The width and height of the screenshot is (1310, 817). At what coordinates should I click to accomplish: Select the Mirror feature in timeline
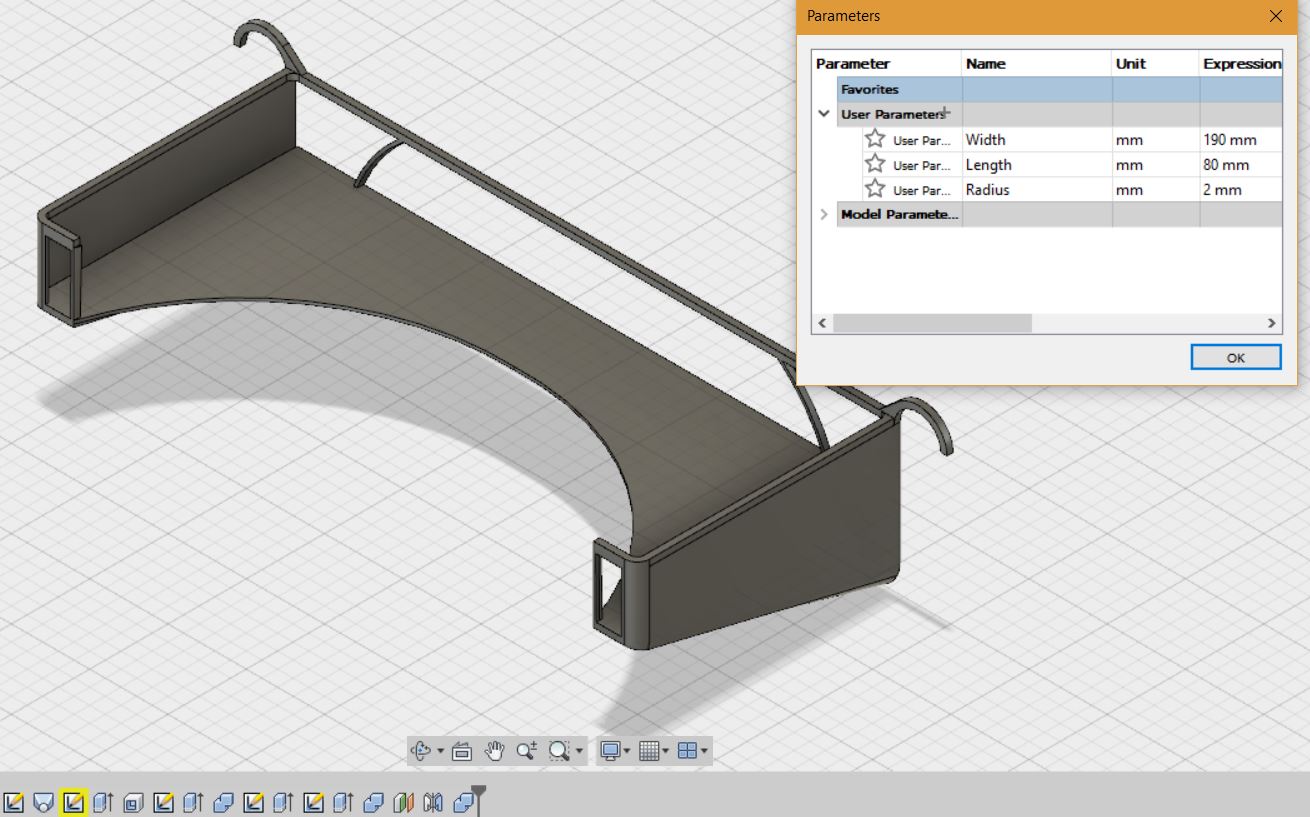(x=433, y=802)
